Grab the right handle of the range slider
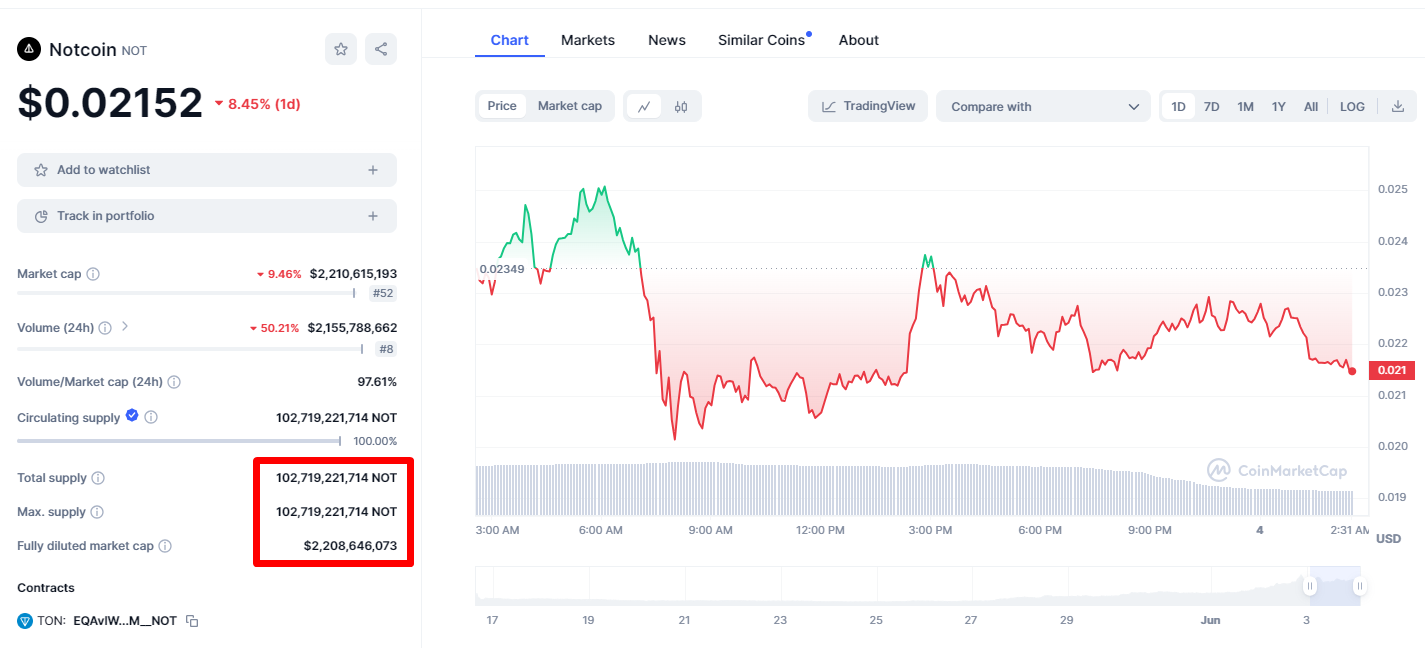 (1359, 586)
